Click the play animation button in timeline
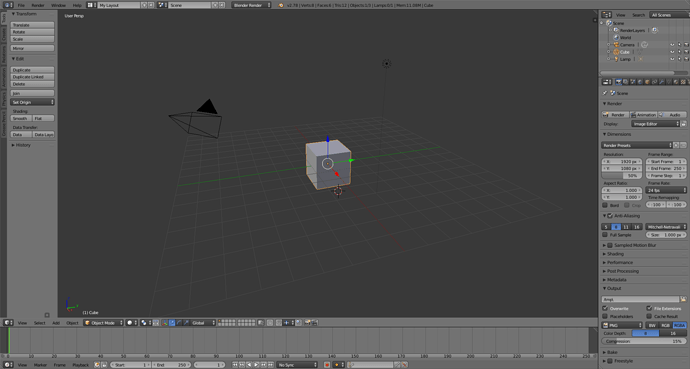This screenshot has height=369, width=690. click(256, 365)
